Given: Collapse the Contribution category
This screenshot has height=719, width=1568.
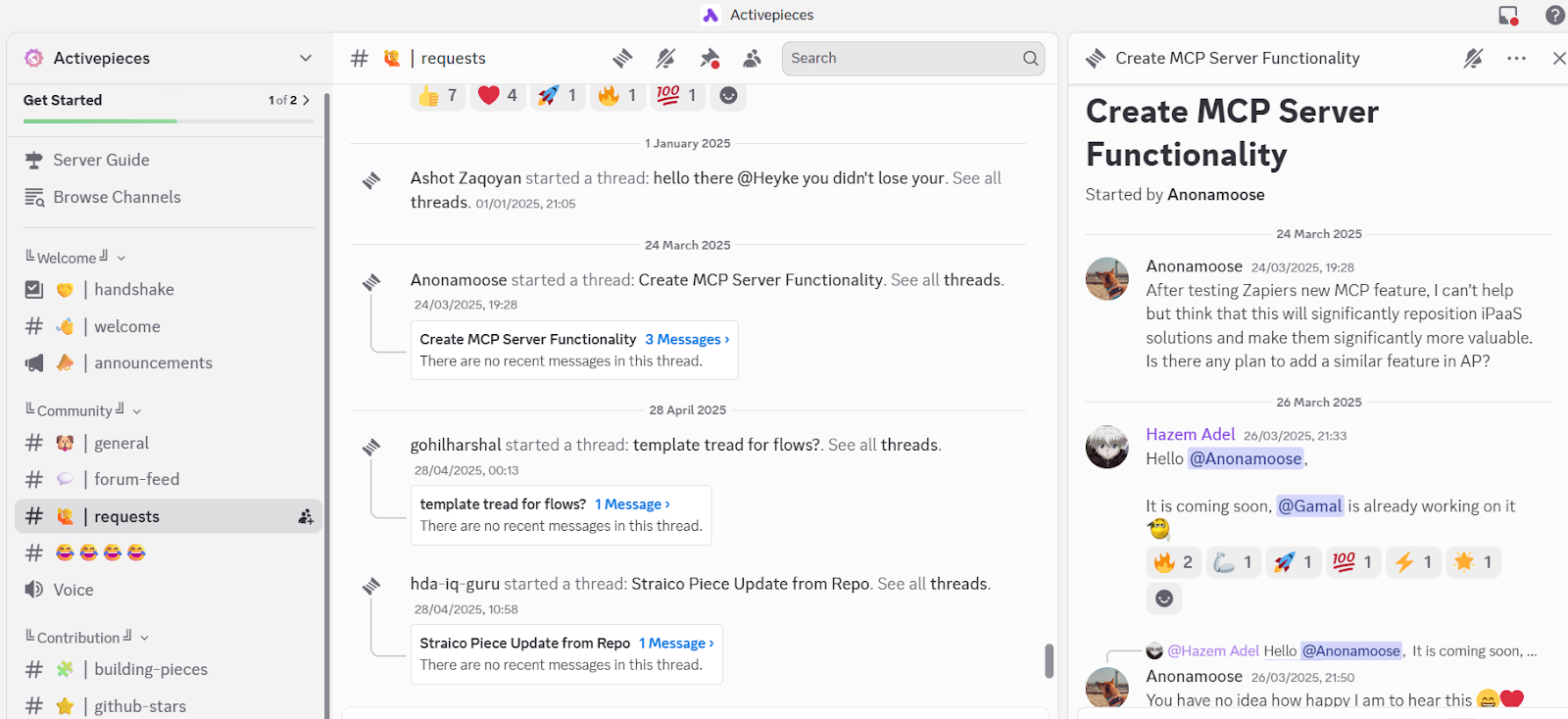Looking at the screenshot, I should pos(87,637).
